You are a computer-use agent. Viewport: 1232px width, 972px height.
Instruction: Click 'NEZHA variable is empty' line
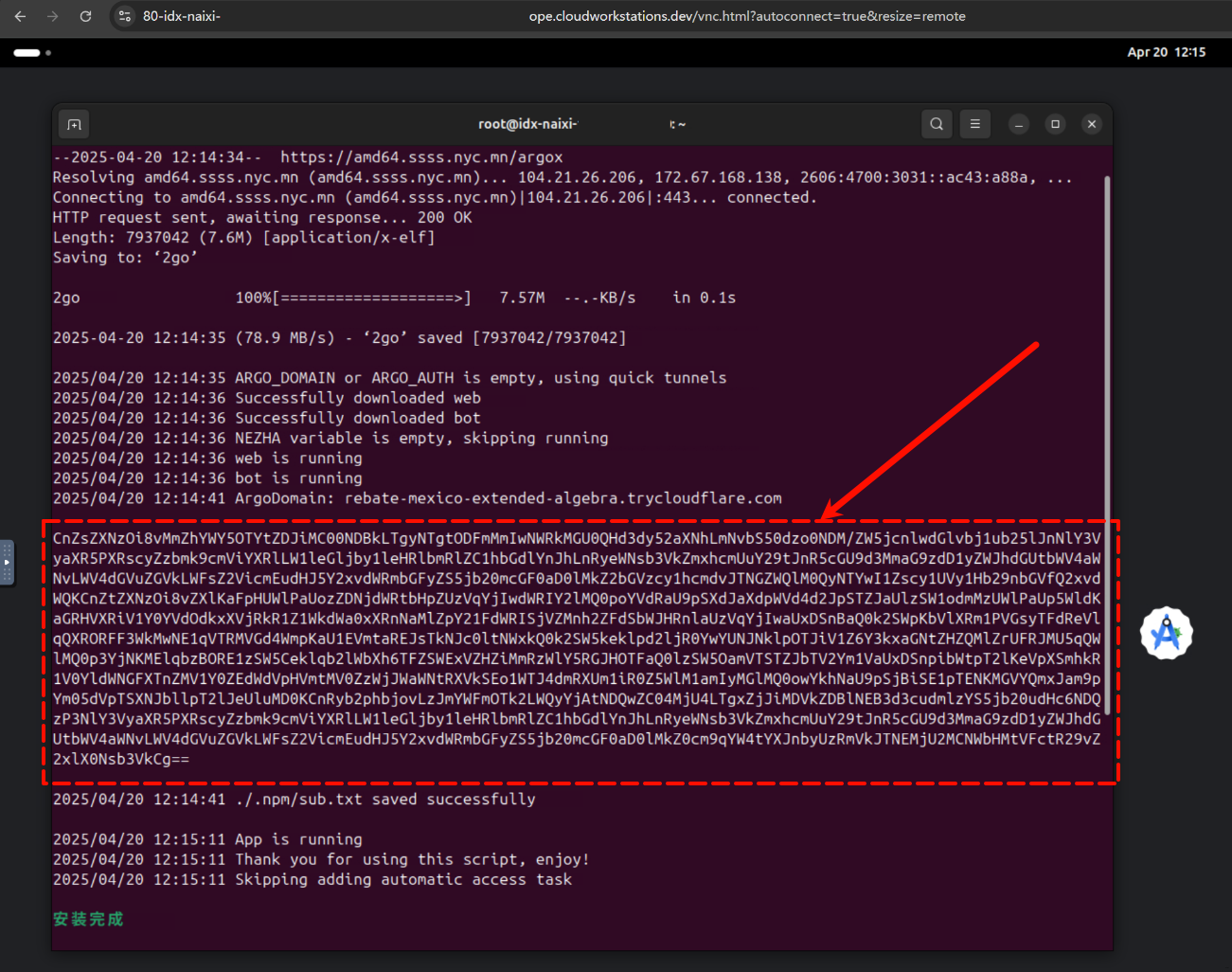click(x=330, y=438)
